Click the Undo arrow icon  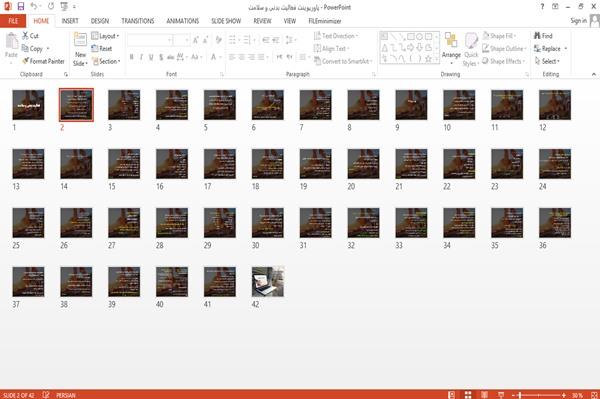(34, 7)
